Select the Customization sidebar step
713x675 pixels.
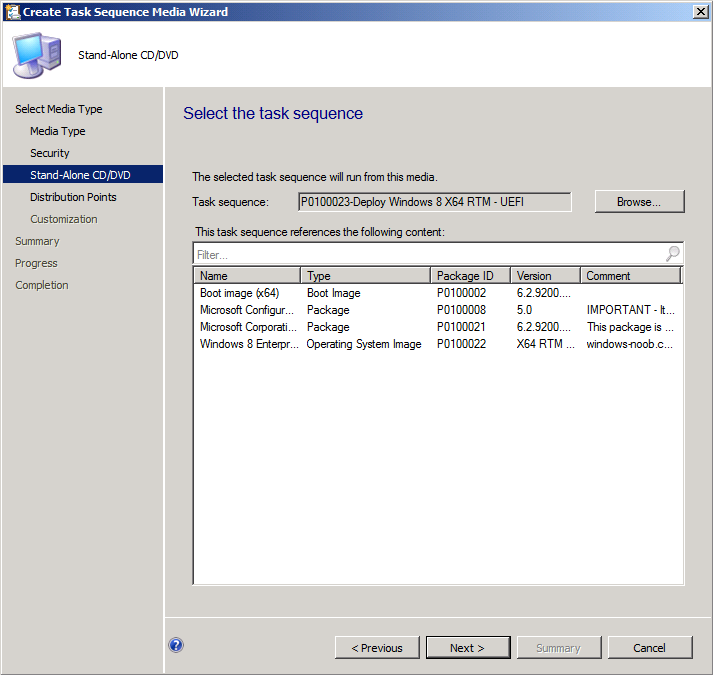pos(64,219)
